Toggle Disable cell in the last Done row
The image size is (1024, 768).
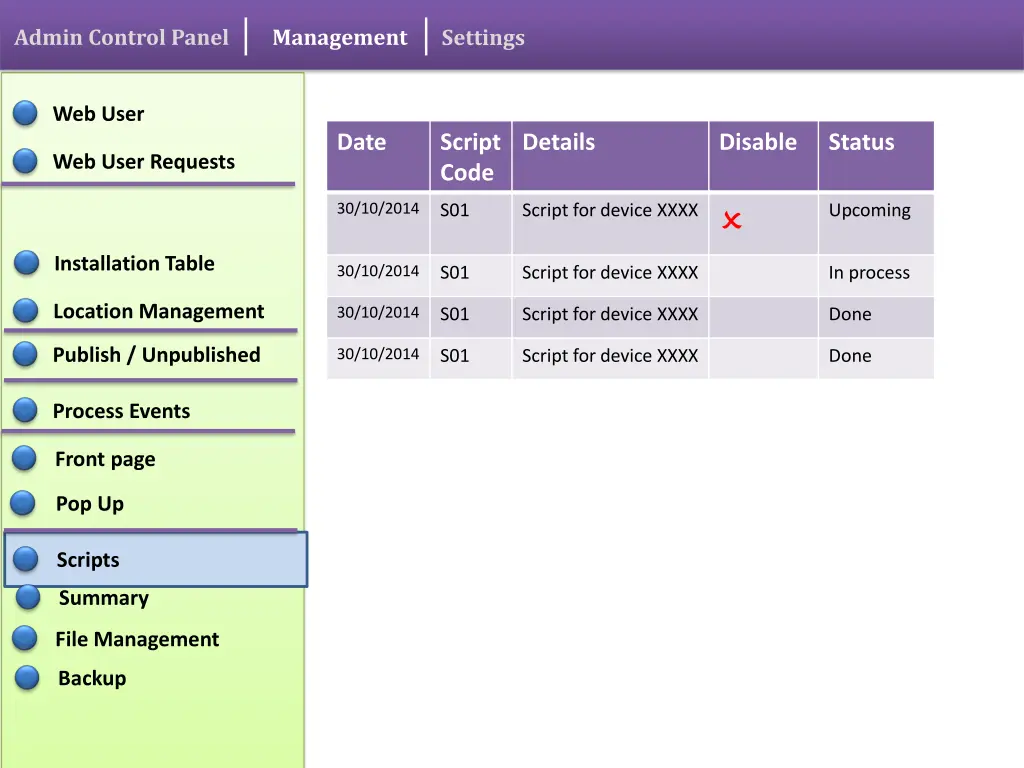pyautogui.click(x=763, y=357)
